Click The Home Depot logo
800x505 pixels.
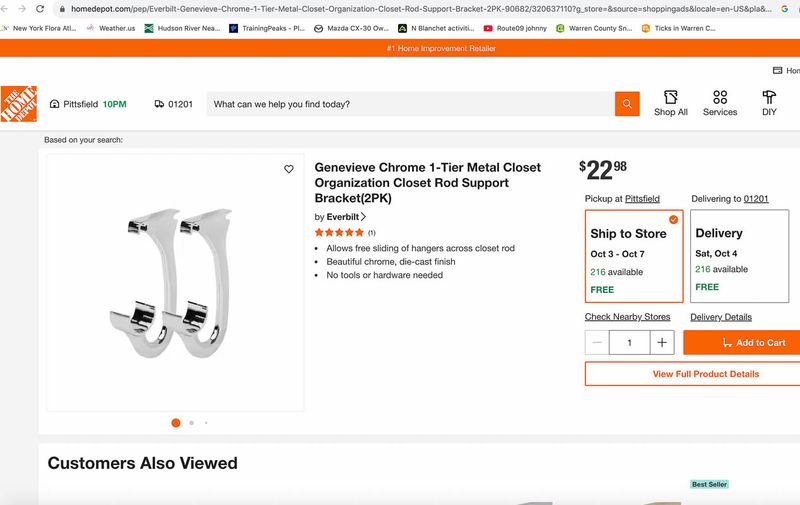click(18, 104)
